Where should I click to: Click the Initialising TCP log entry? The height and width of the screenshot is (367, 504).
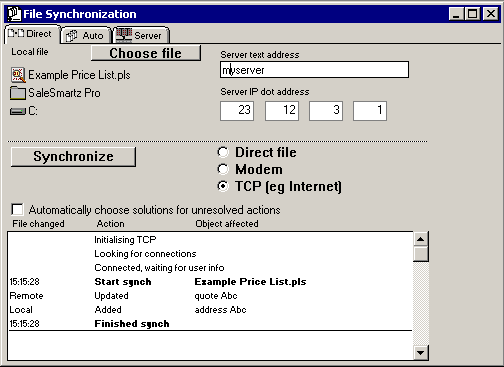[x=125, y=240]
